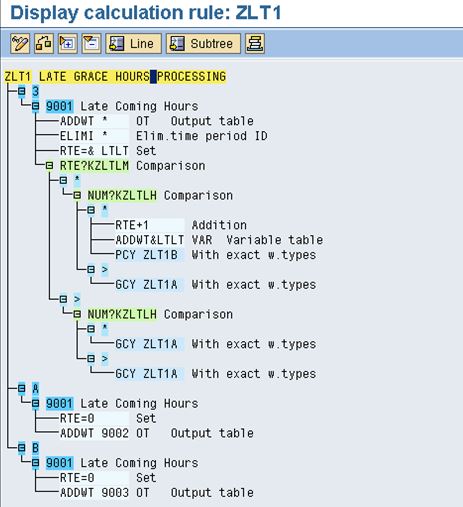This screenshot has width=463, height=507.
Task: Click the Expand subtree toolbar icon
Action: coord(68,43)
